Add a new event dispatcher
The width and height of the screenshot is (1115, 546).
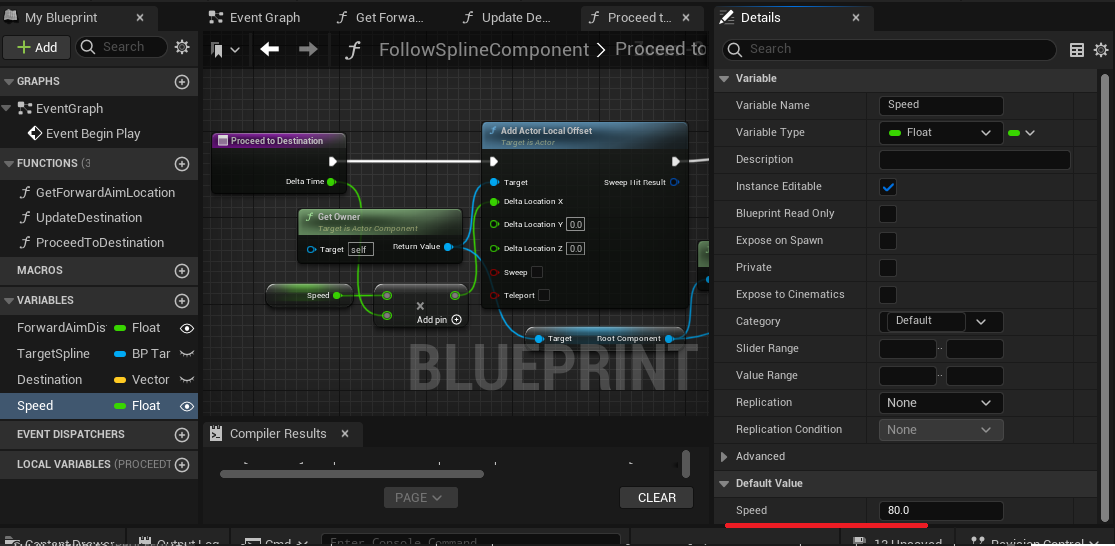point(182,434)
